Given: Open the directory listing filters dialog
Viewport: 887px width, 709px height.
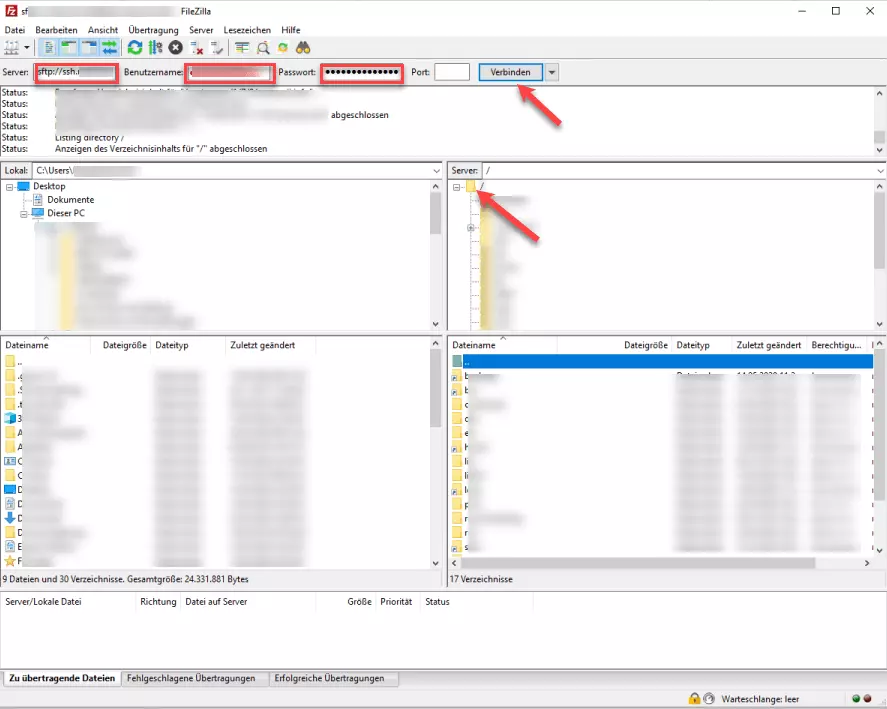Looking at the screenshot, I should (x=242, y=48).
